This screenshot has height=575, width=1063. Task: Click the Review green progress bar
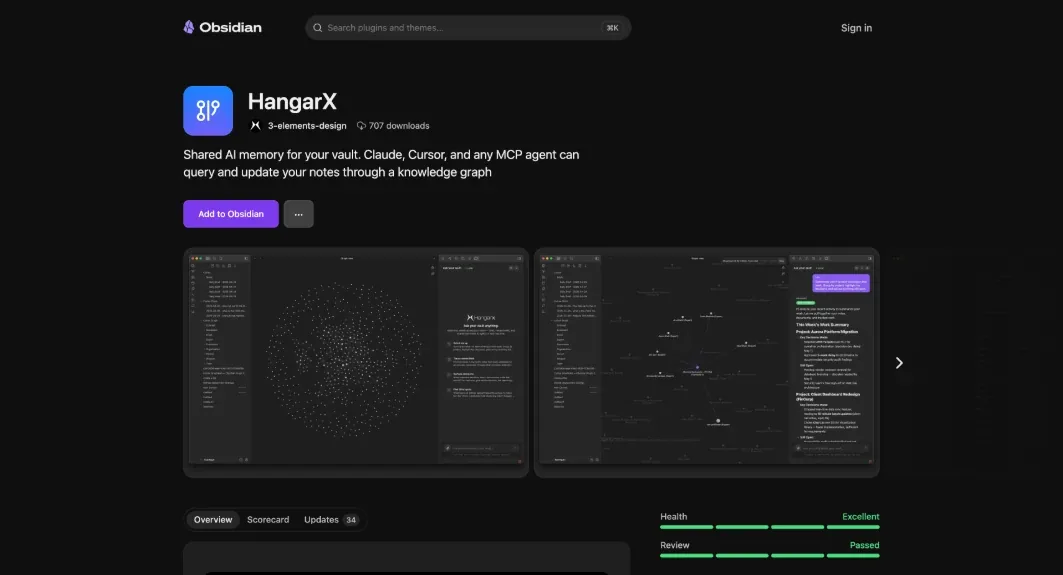point(769,555)
